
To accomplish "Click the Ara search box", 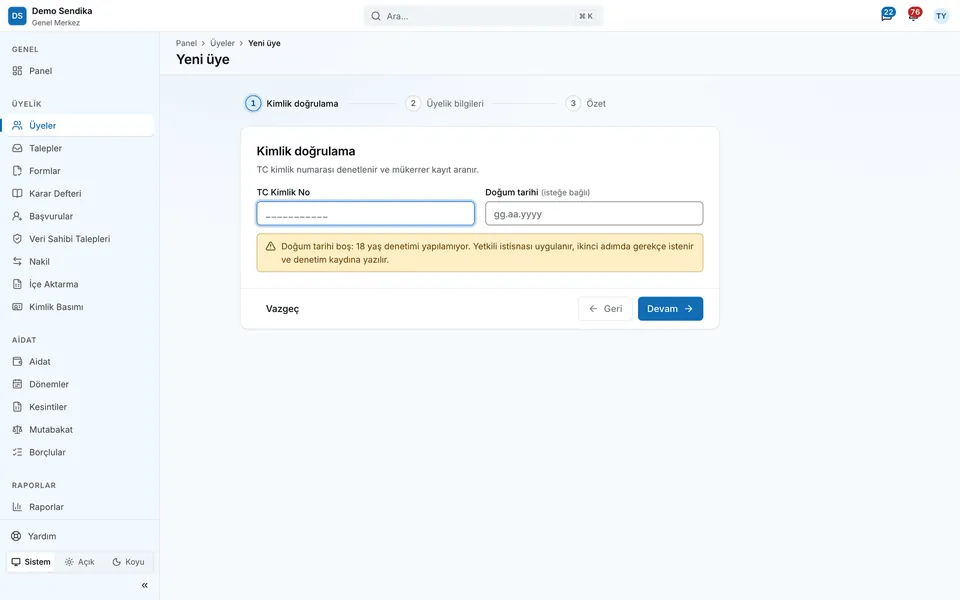I will coord(483,16).
